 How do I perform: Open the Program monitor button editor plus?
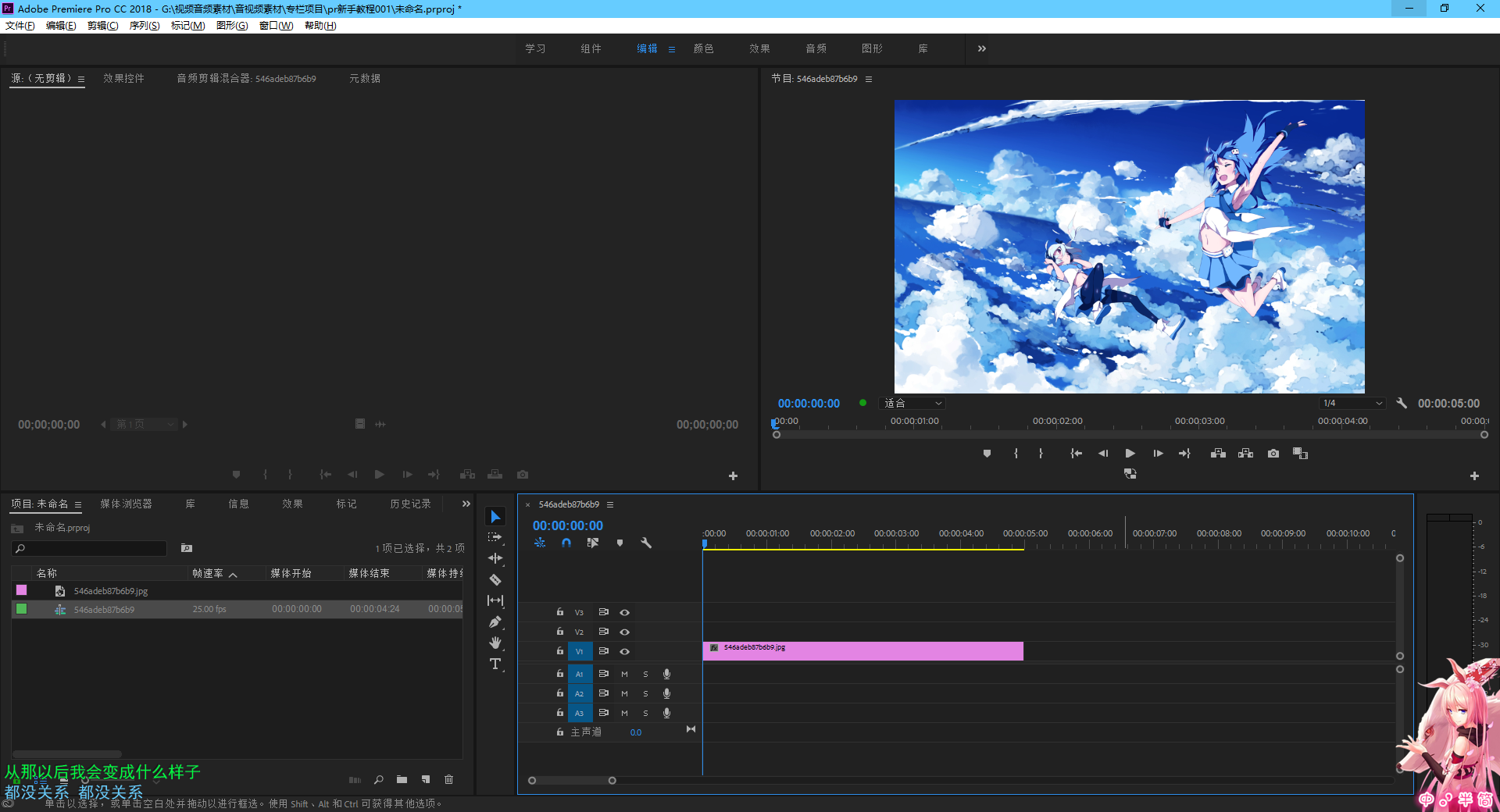(1474, 475)
